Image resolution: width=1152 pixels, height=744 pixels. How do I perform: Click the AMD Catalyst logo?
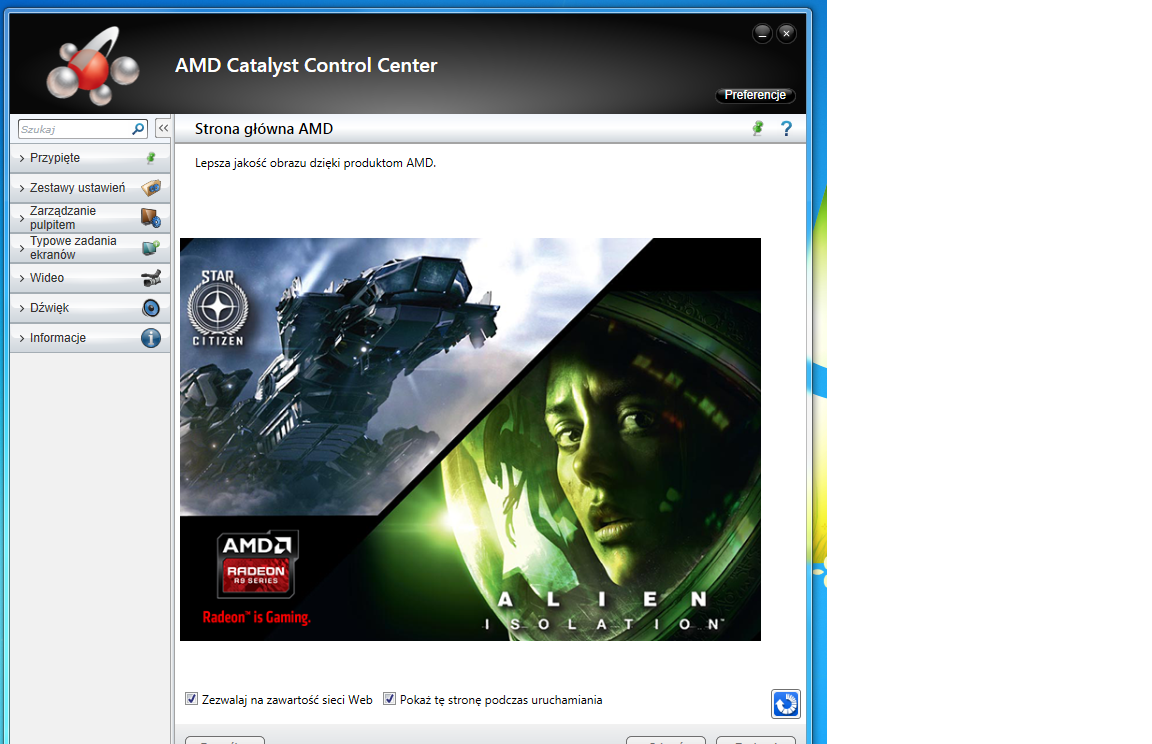92,65
